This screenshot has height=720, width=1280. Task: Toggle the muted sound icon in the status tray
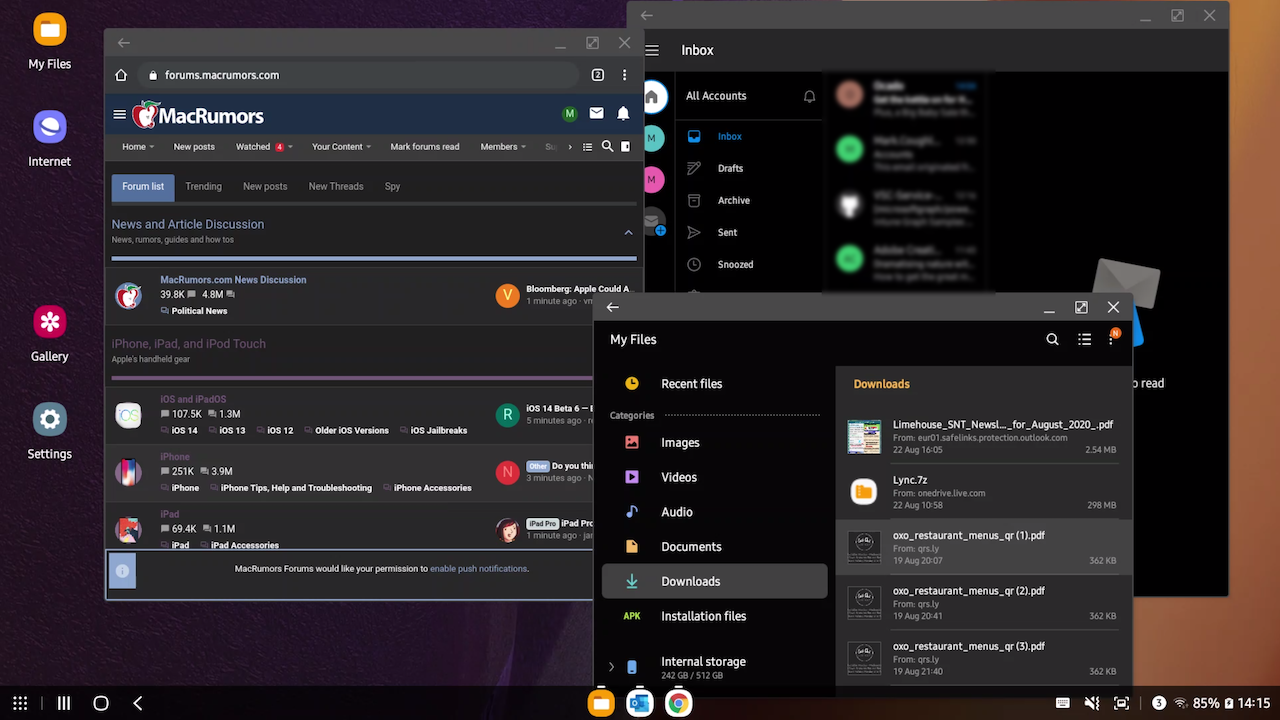[1093, 703]
